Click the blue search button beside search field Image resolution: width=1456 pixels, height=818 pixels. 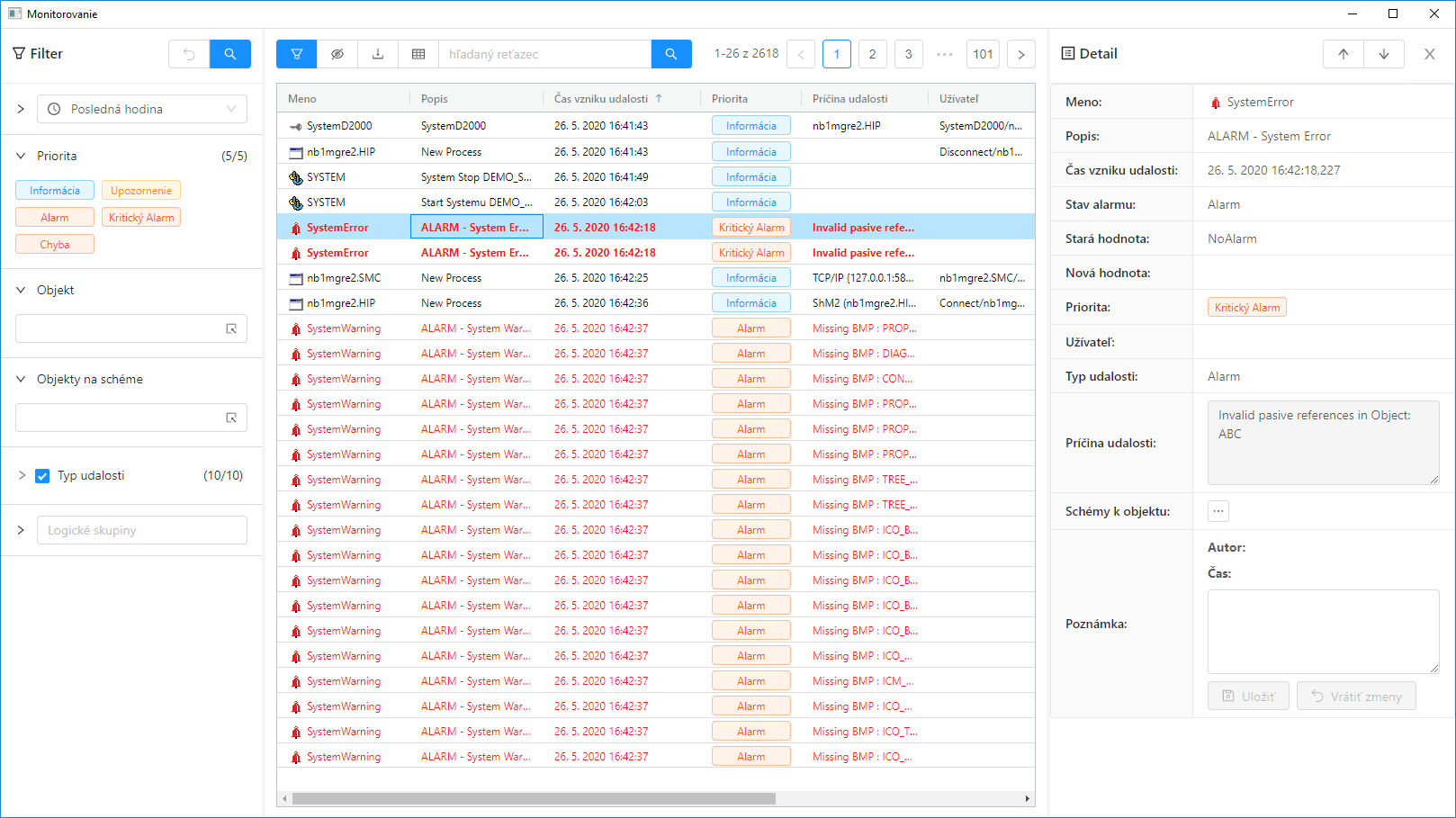point(671,54)
